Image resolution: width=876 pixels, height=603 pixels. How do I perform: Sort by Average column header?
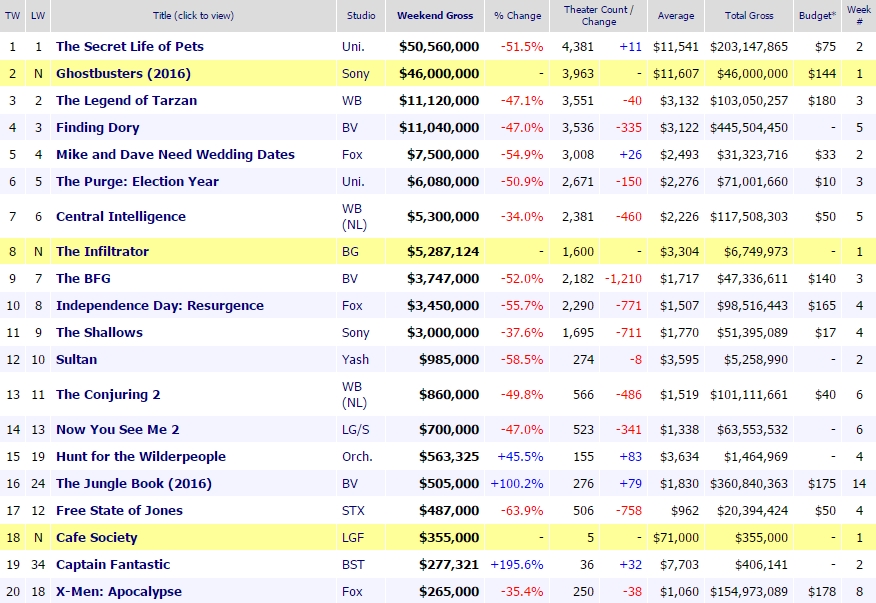(676, 16)
